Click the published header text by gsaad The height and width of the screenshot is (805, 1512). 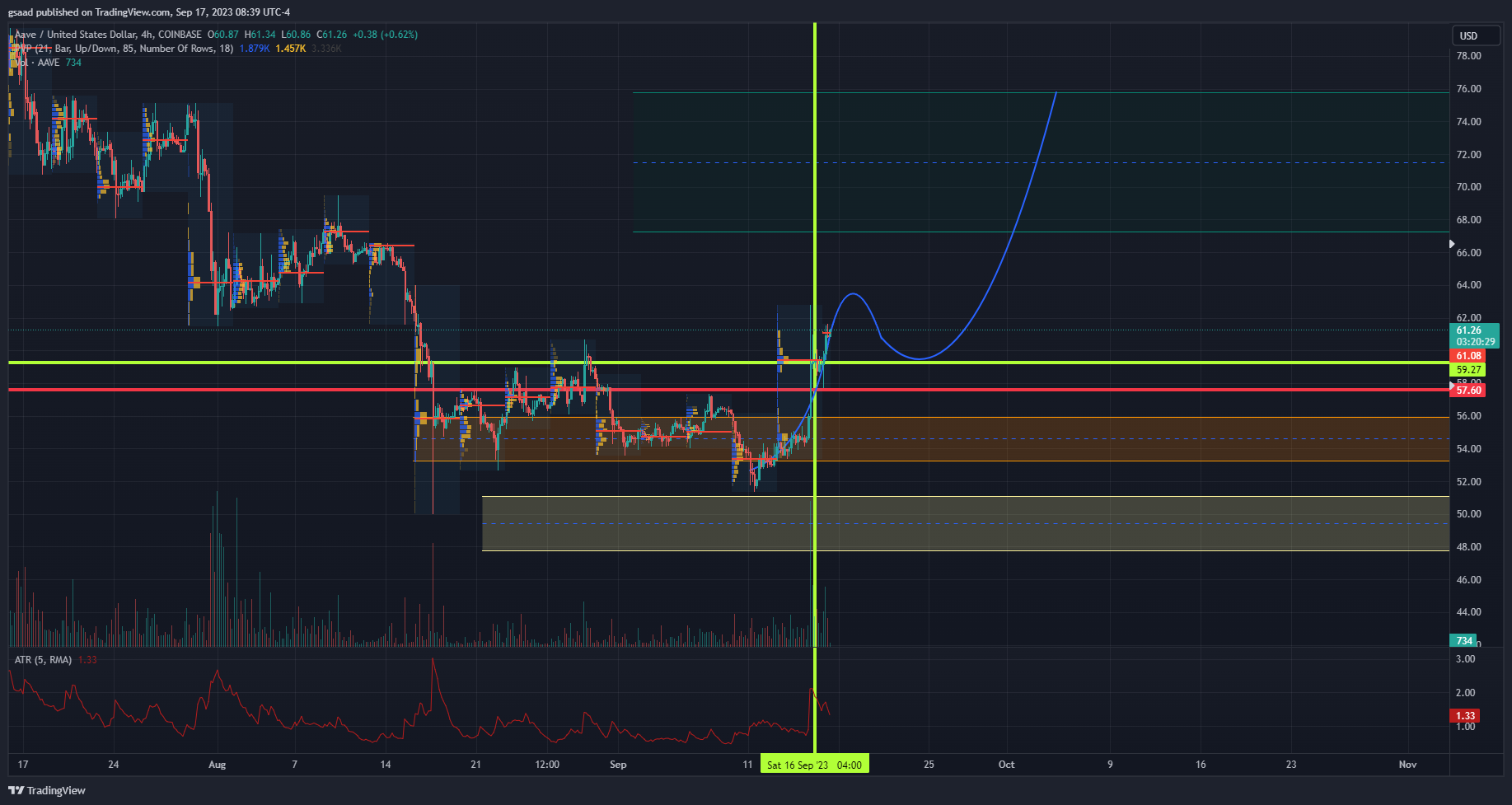point(149,12)
